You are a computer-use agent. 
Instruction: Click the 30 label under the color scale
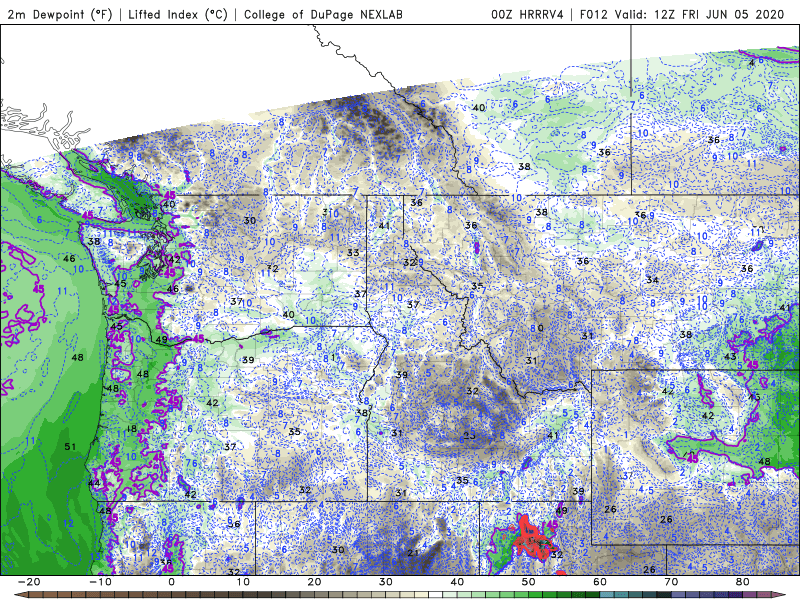386,582
